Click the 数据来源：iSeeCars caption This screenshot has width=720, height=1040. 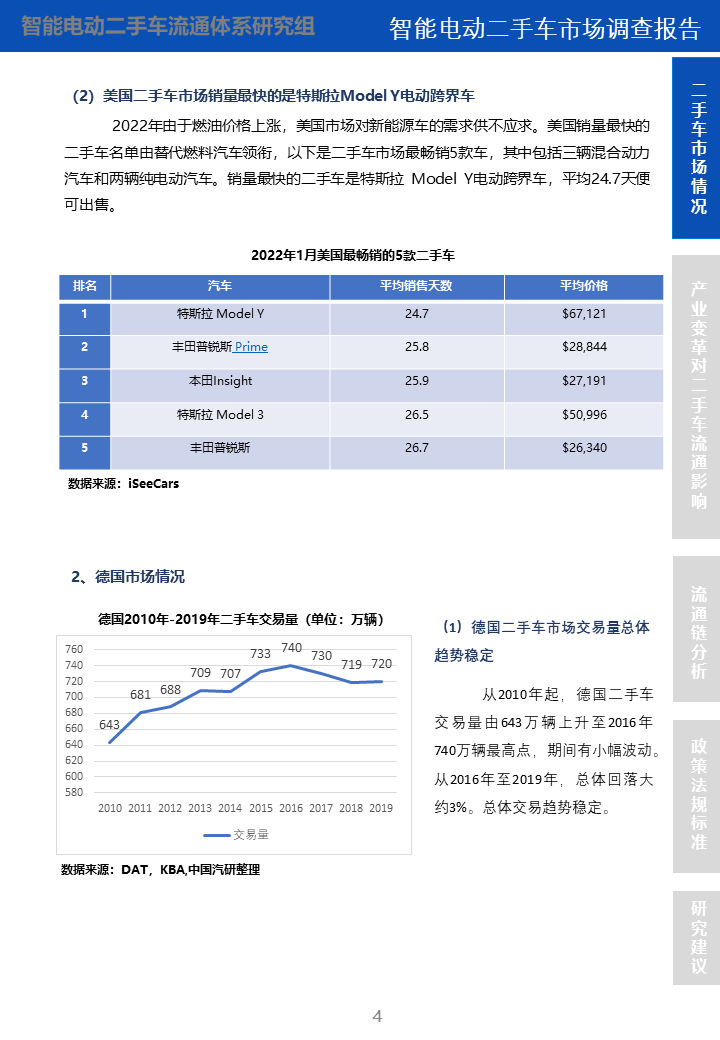point(123,484)
